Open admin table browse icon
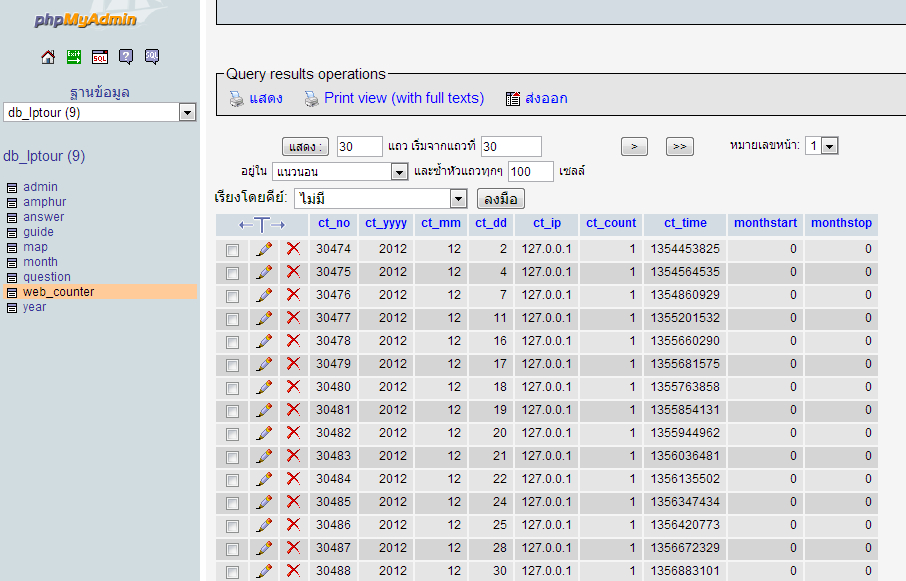Screen dimensions: 906x581 (x=12, y=188)
